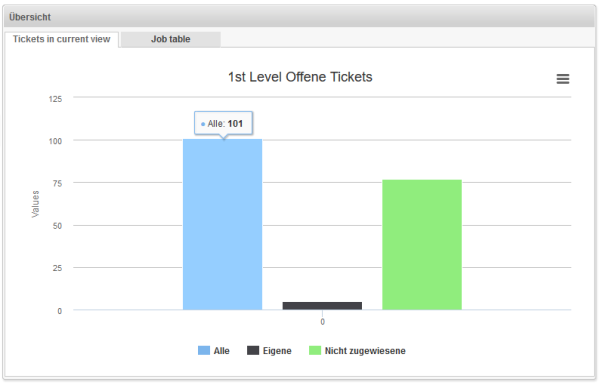Click the 125 y-axis label
The width and height of the screenshot is (600, 385).
point(55,99)
